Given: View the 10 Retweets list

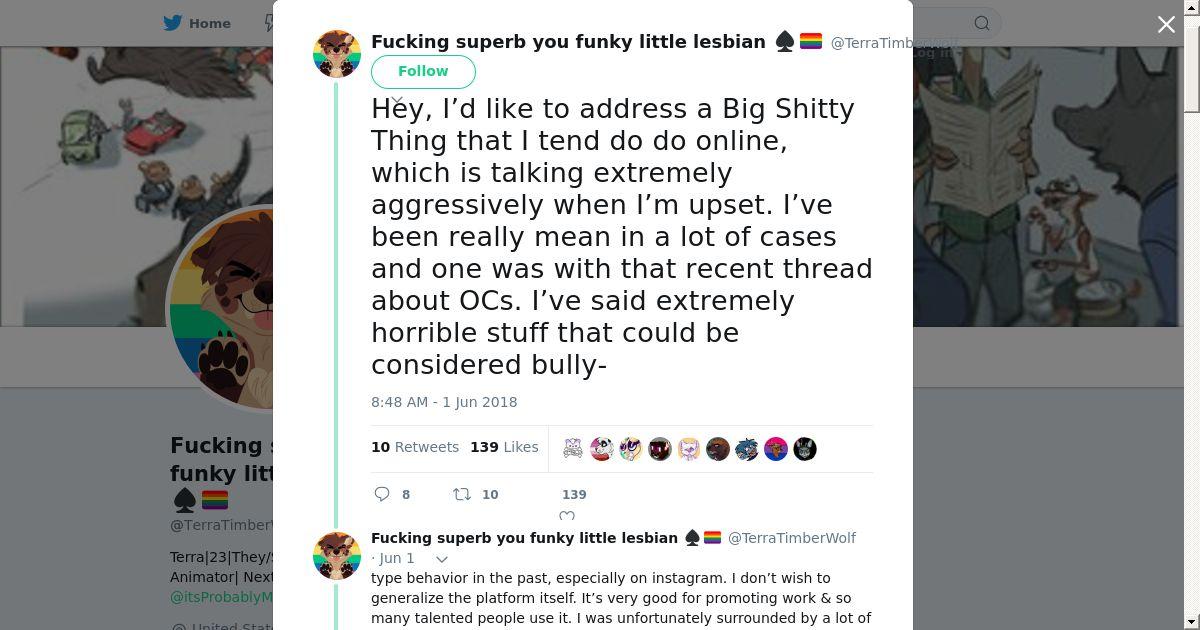Looking at the screenshot, I should tap(415, 447).
